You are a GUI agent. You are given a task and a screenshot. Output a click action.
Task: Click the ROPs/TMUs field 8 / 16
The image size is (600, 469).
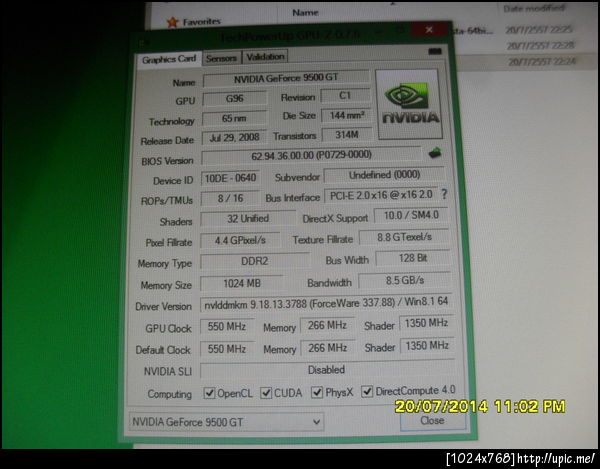(x=230, y=198)
